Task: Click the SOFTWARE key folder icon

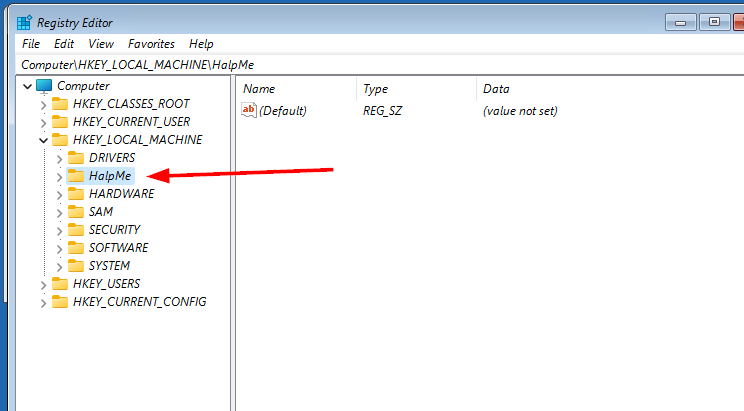Action: [76, 248]
